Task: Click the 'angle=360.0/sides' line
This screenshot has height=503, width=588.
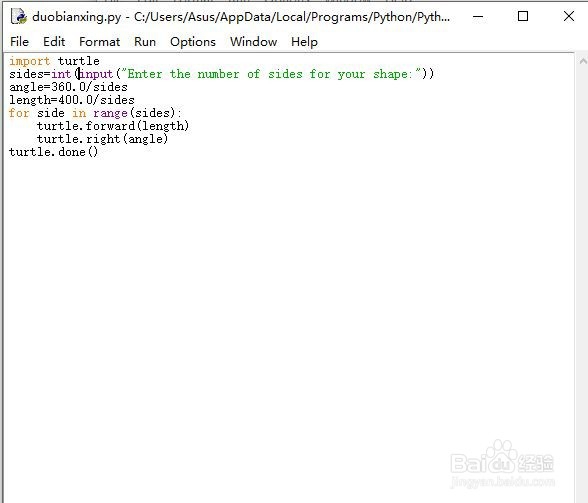Action: (x=68, y=87)
